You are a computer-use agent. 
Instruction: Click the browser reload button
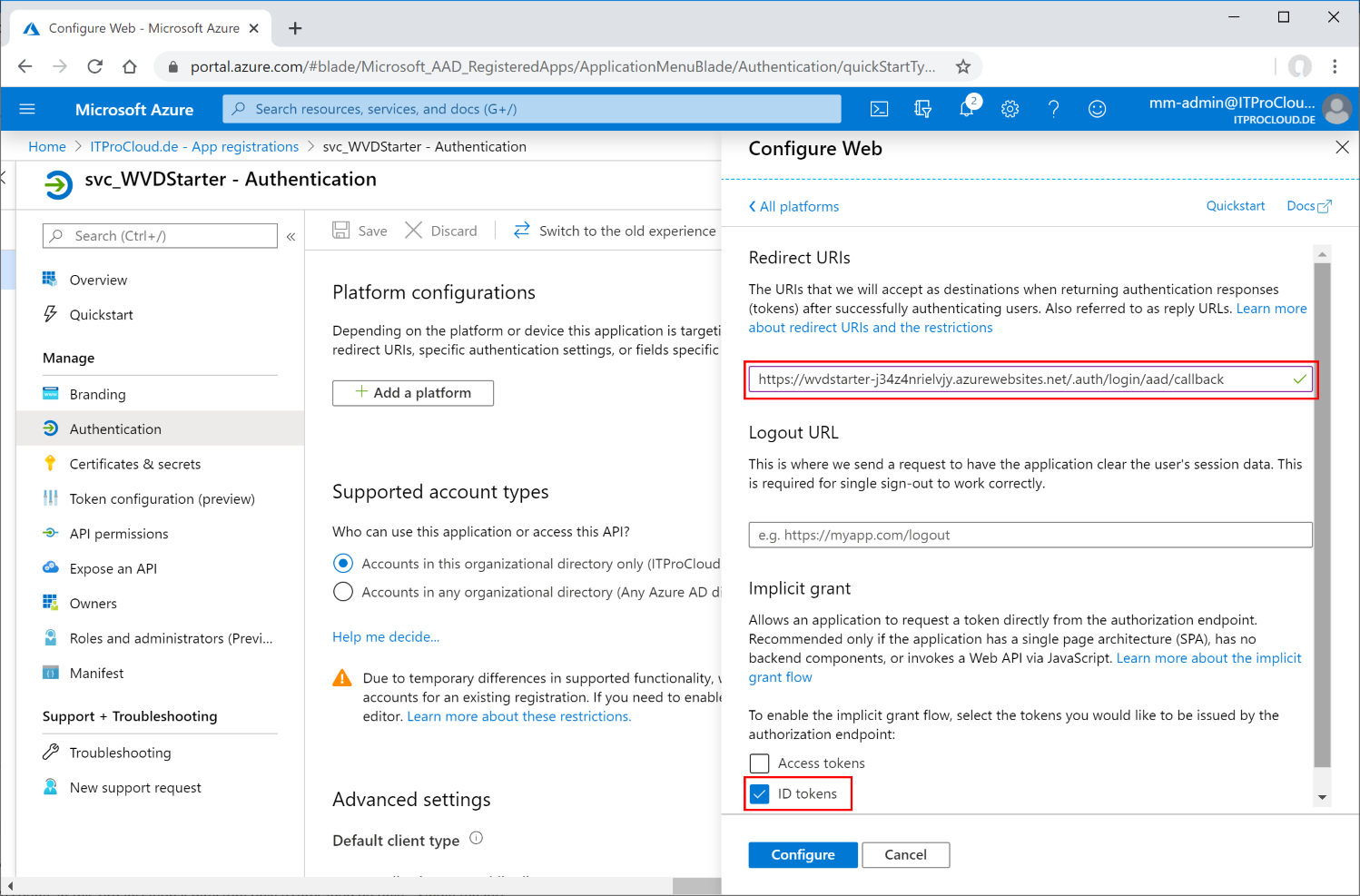(94, 66)
